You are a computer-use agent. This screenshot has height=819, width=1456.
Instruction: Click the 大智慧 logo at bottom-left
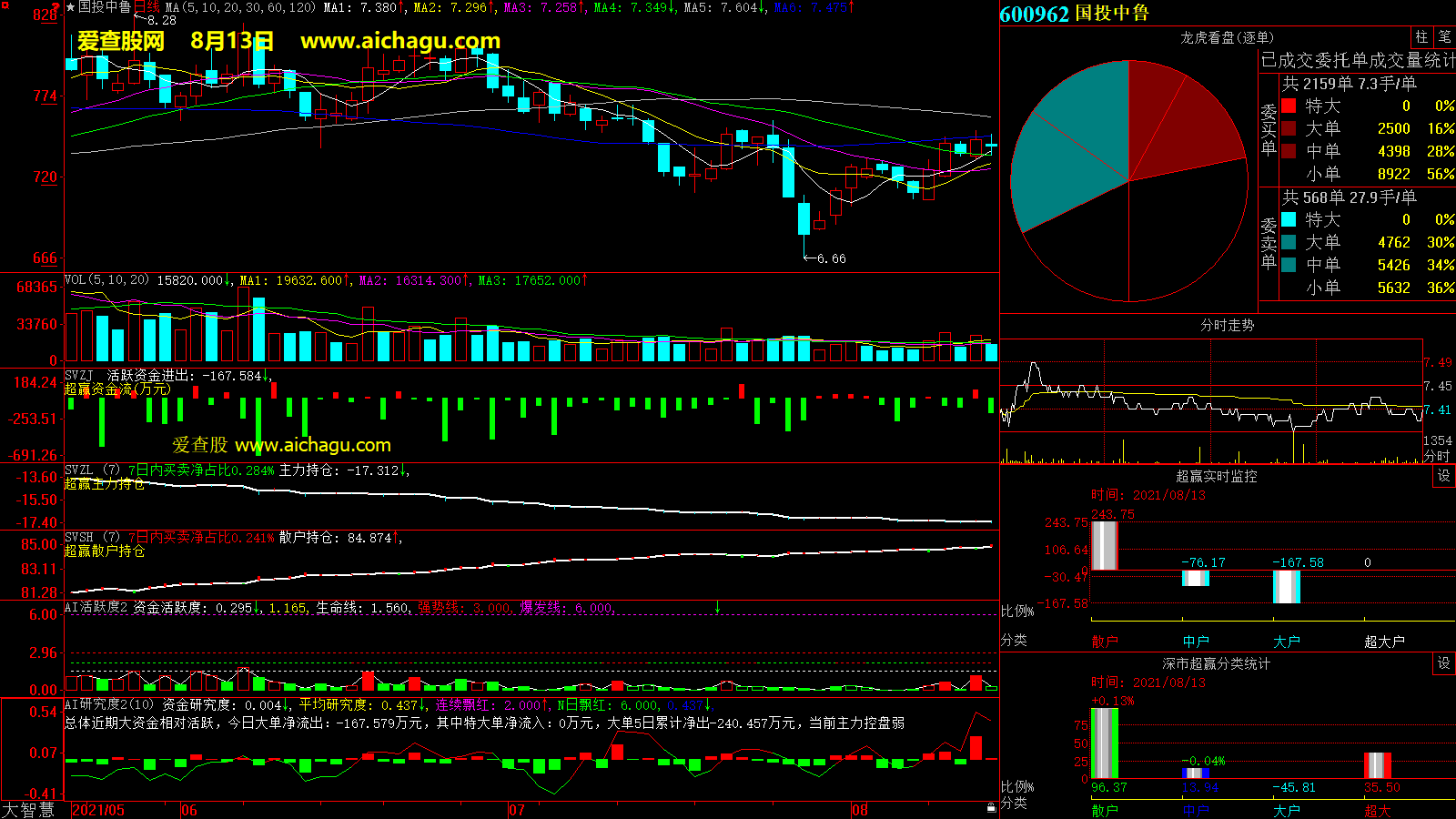[x=29, y=810]
